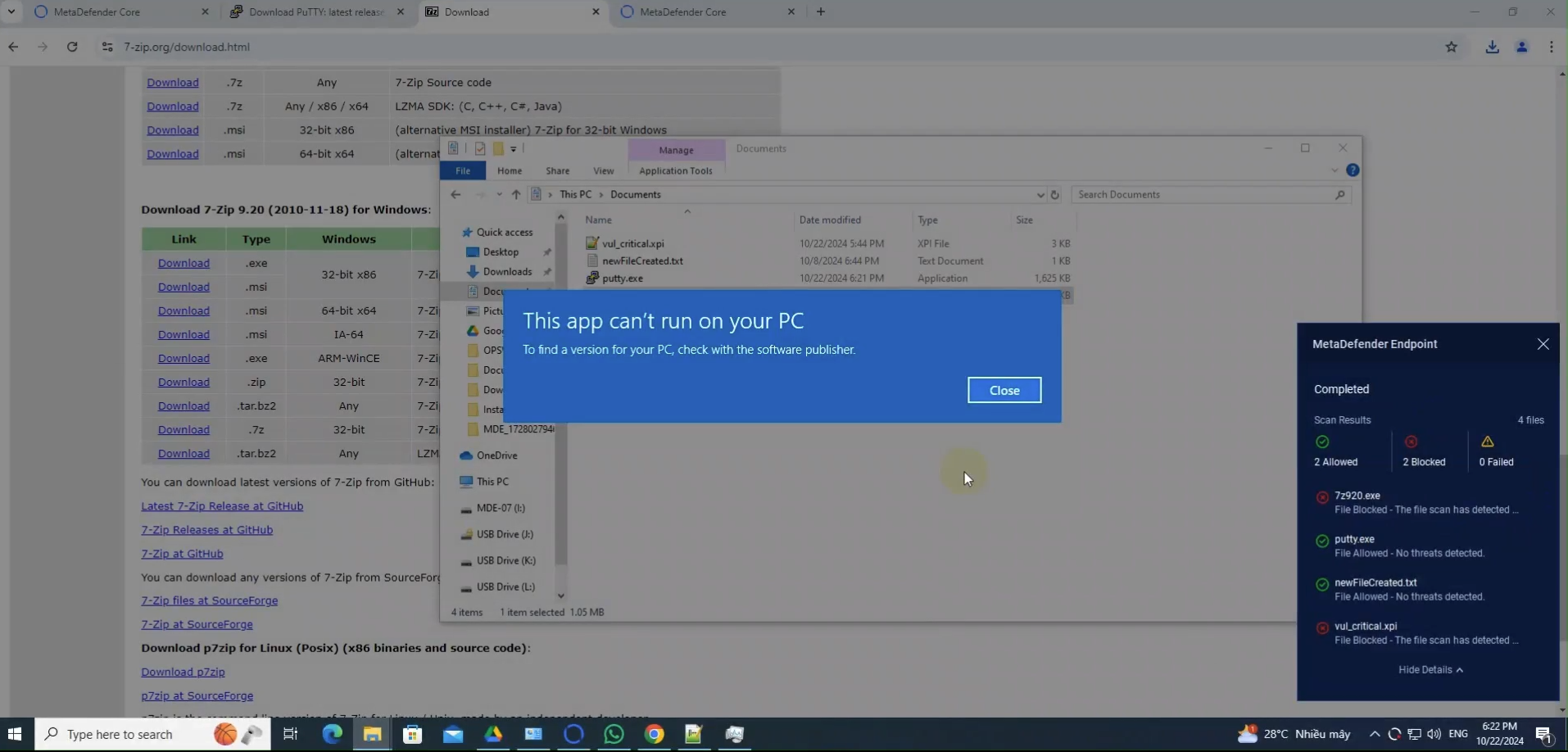Switch to Download PuTTY browser tab
This screenshot has height=752, width=1568.
[316, 11]
